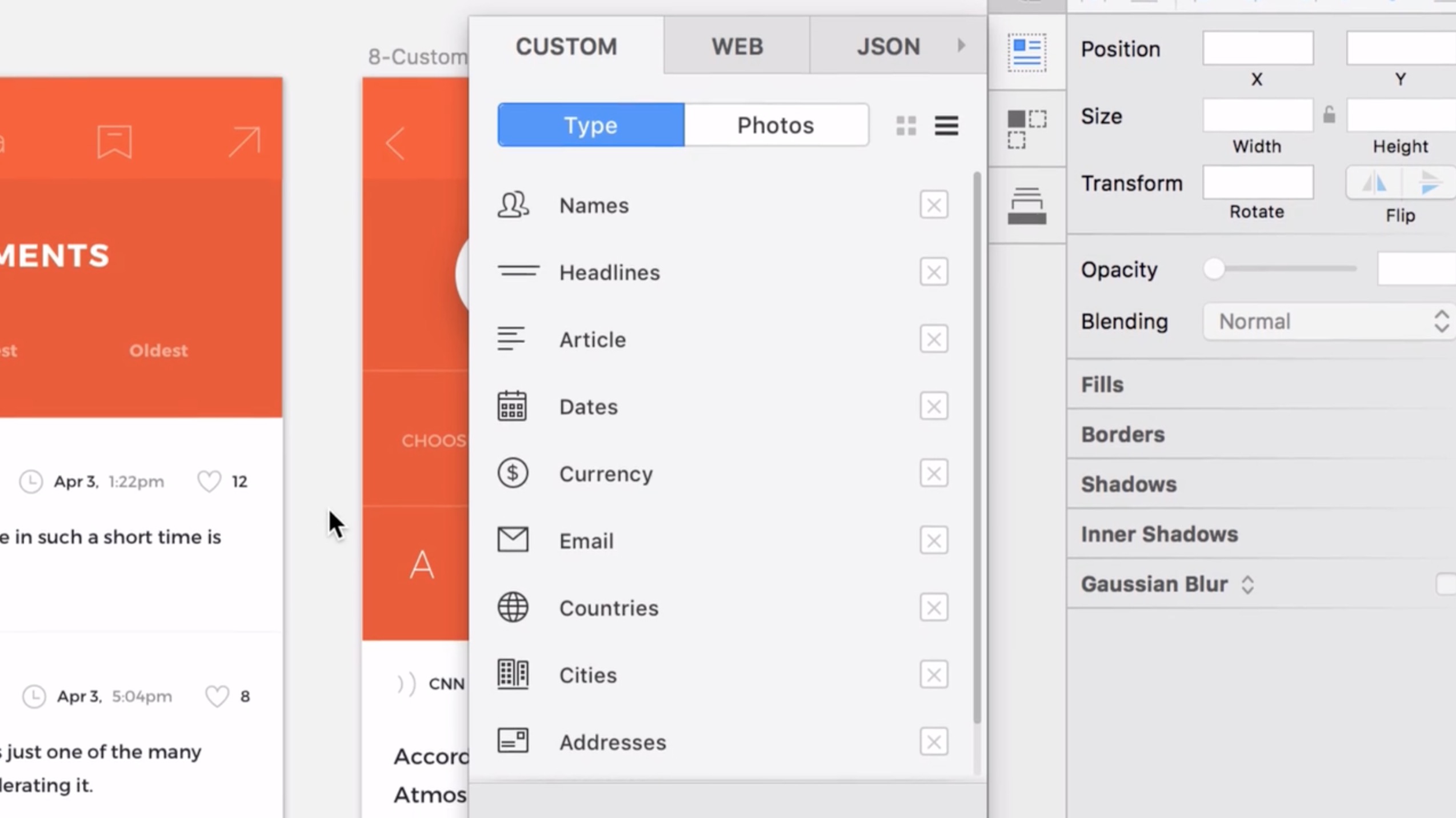Click the Opacity slider handle
Screen dimensions: 1456x818
point(1214,268)
